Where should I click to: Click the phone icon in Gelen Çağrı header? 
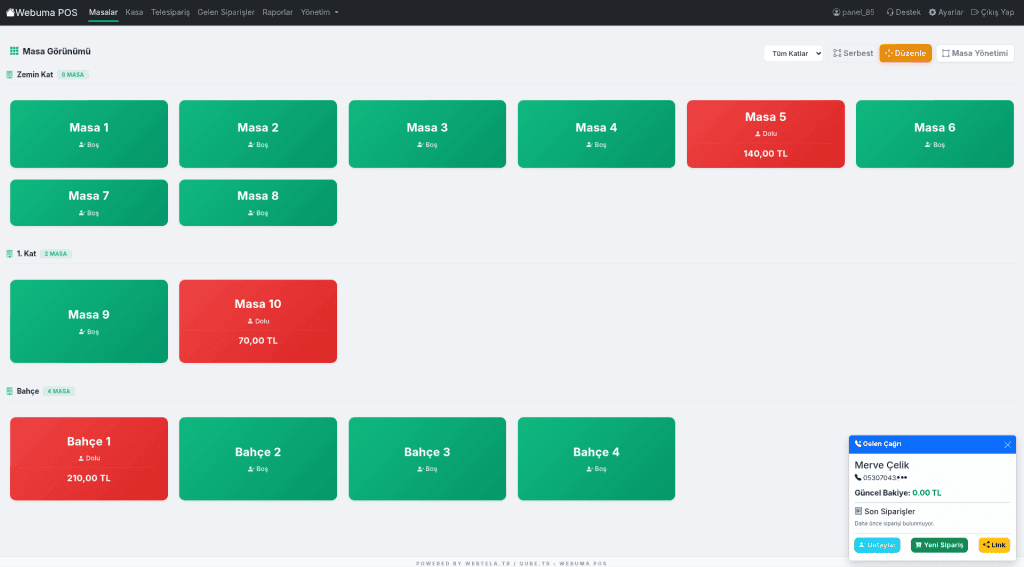click(857, 443)
